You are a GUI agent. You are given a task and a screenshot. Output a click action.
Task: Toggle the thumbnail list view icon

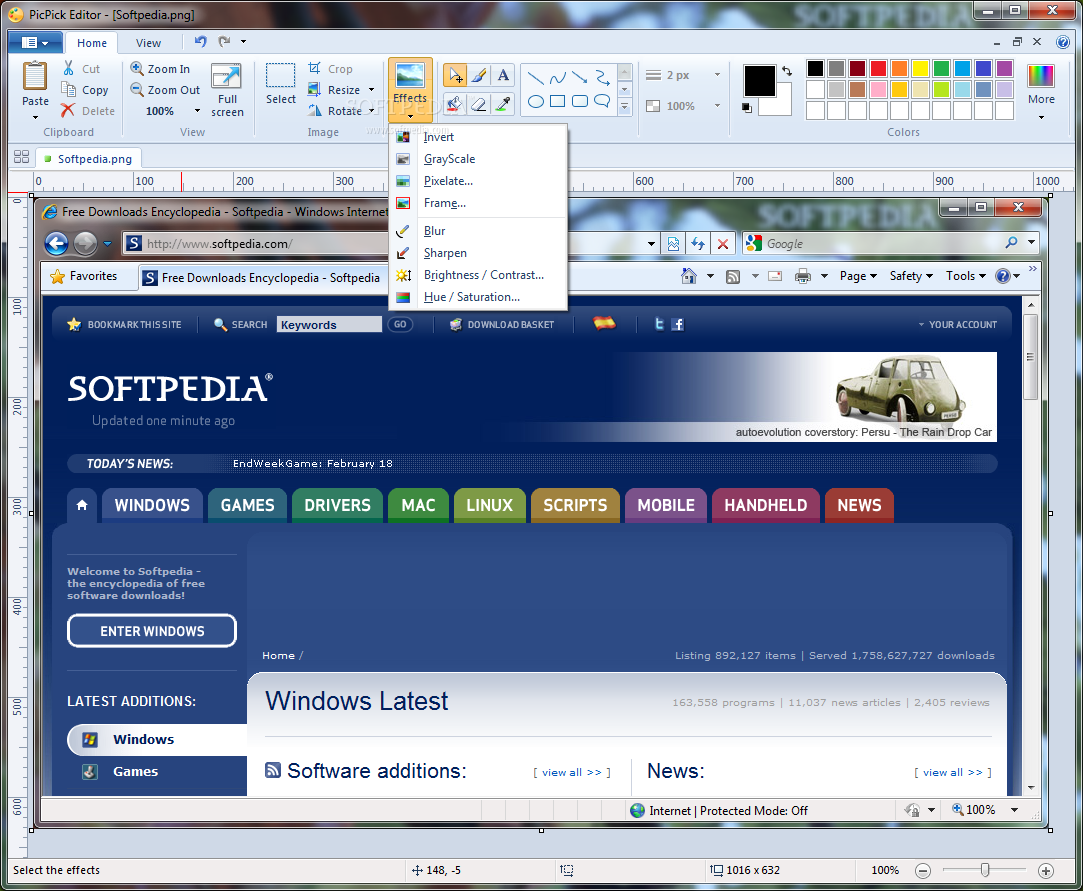click(21, 157)
